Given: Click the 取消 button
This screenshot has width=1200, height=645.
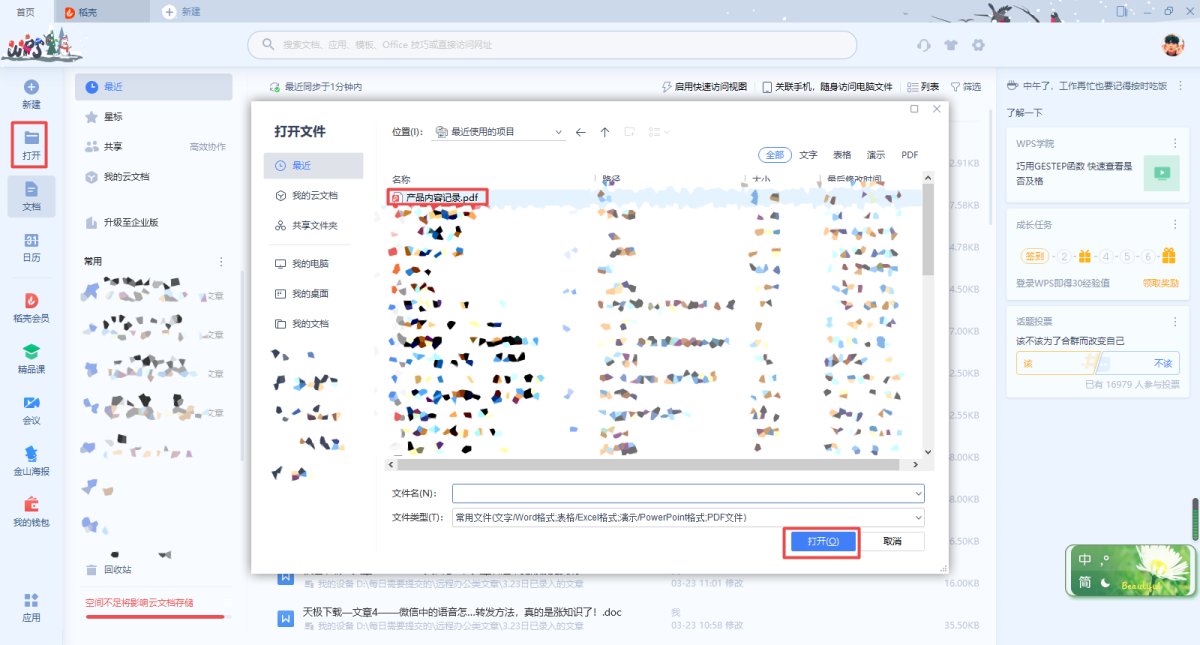Looking at the screenshot, I should click(892, 541).
